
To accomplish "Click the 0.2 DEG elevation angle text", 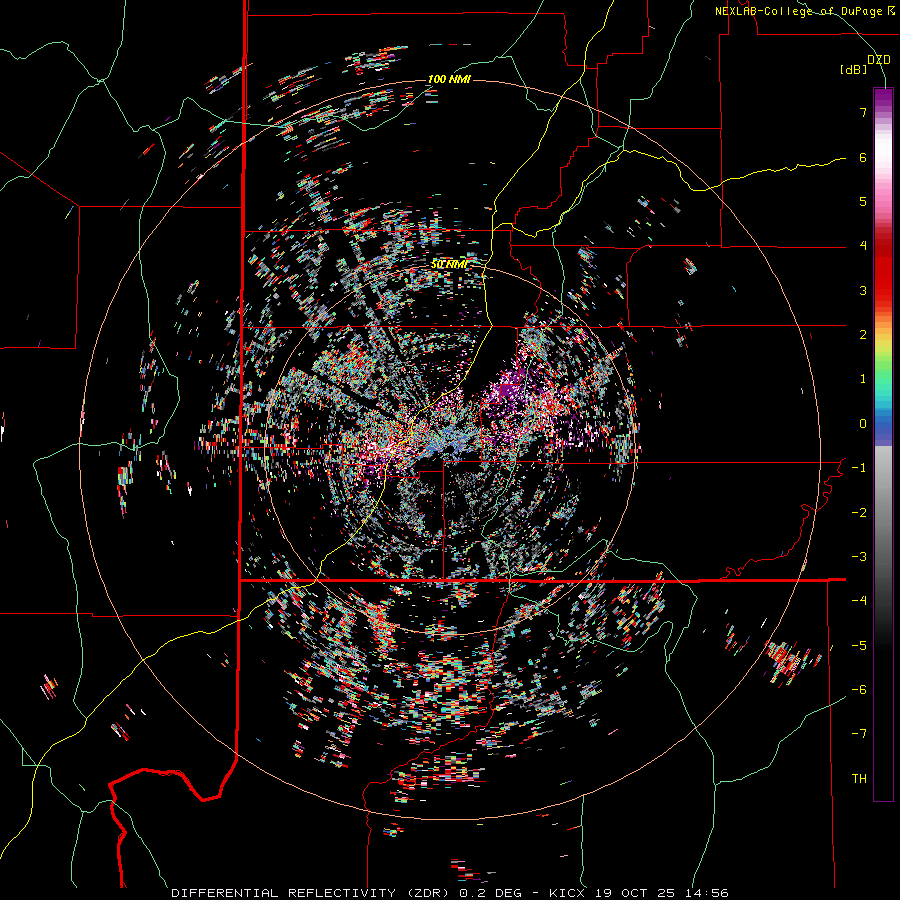I will click(x=490, y=893).
